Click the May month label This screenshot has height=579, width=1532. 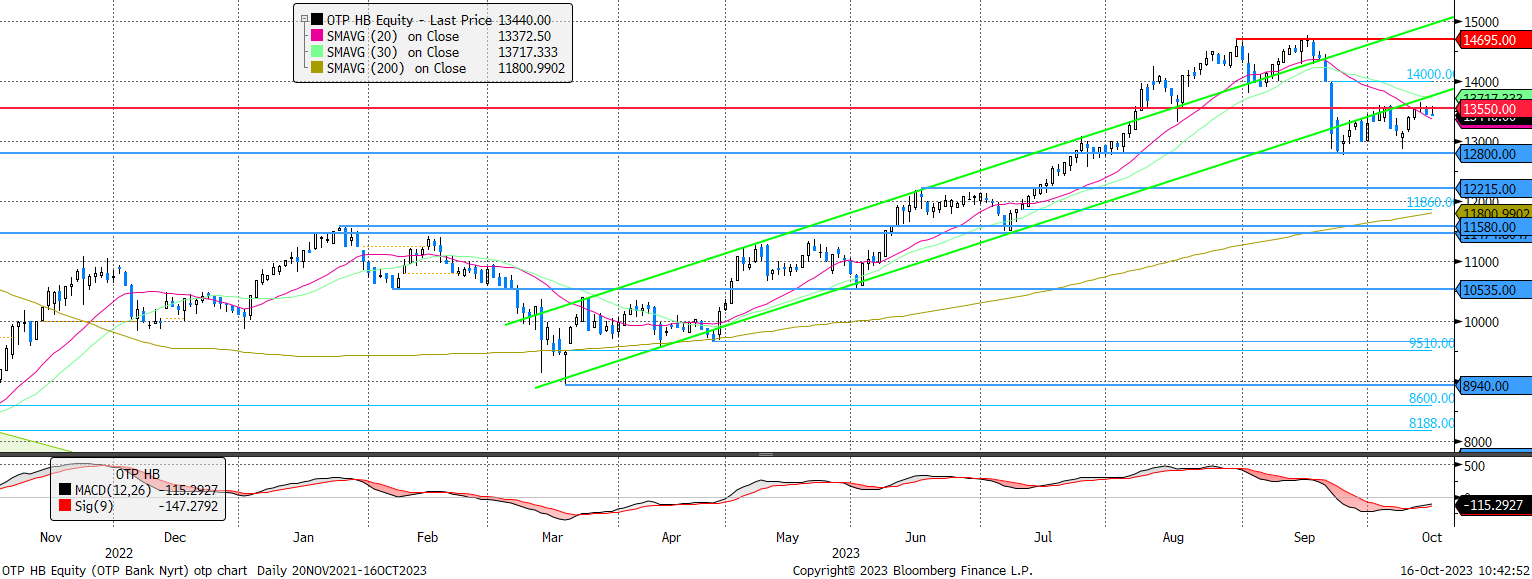[788, 537]
